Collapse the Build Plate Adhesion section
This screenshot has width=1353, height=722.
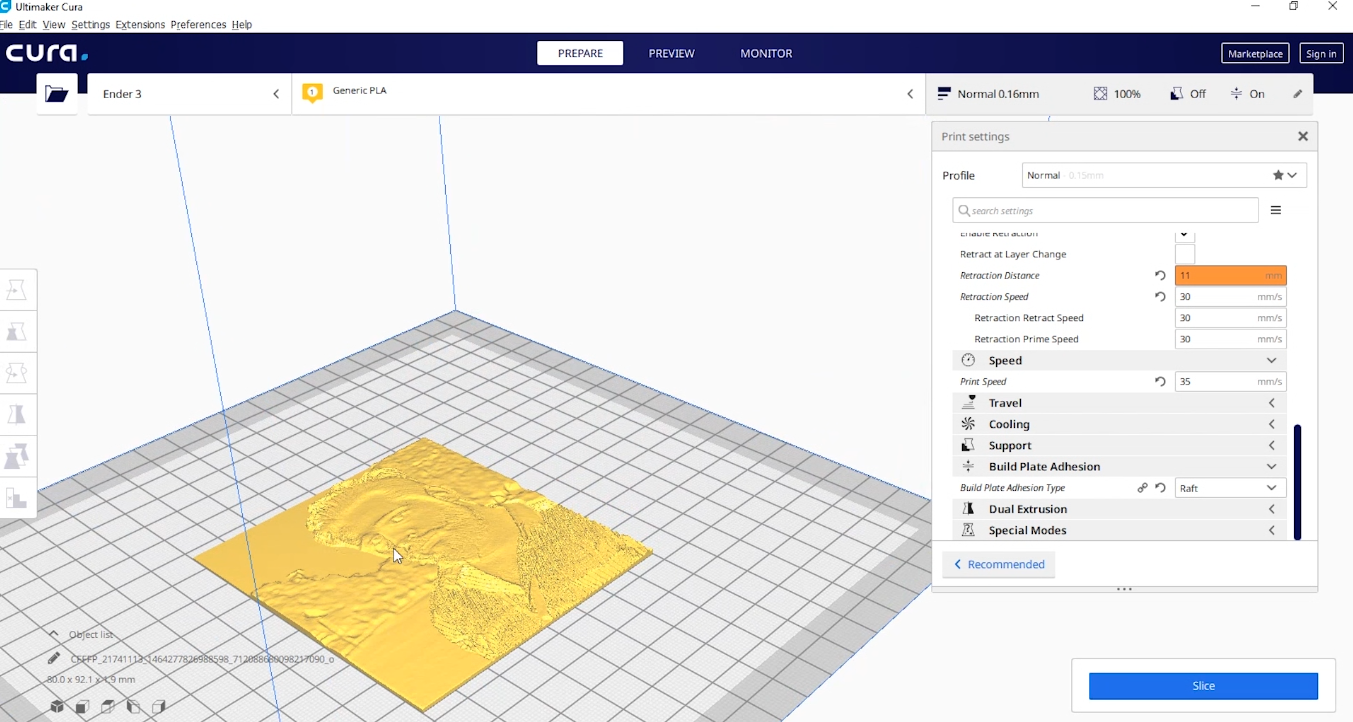(1119, 466)
